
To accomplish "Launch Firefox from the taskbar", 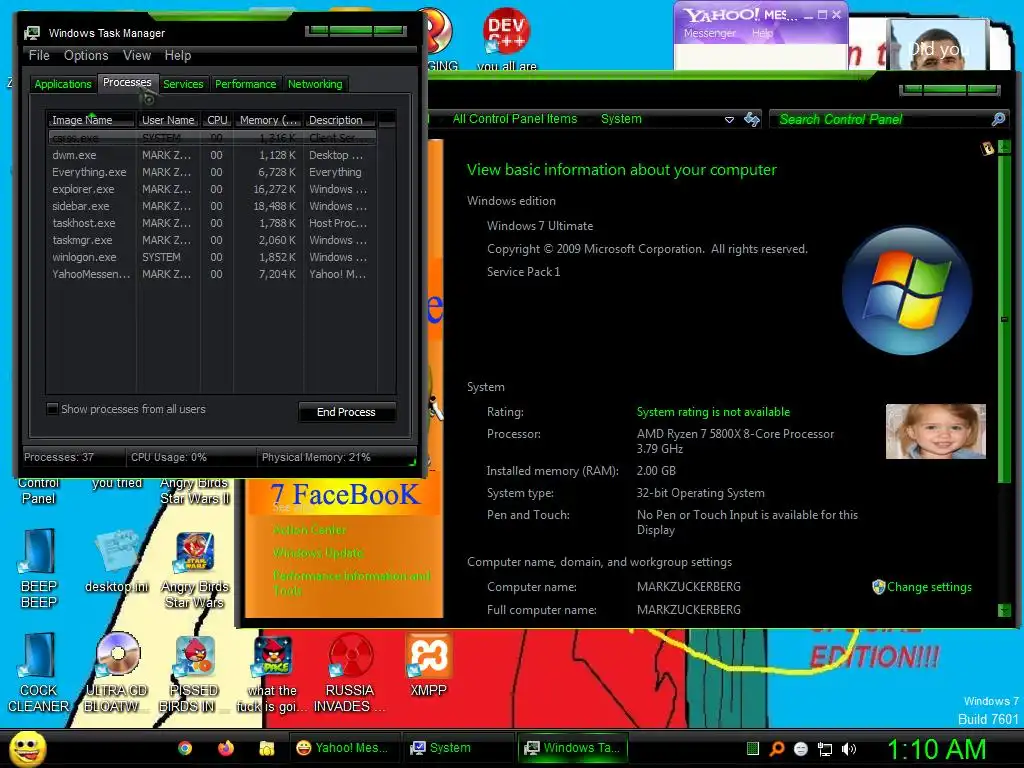I will [x=226, y=748].
